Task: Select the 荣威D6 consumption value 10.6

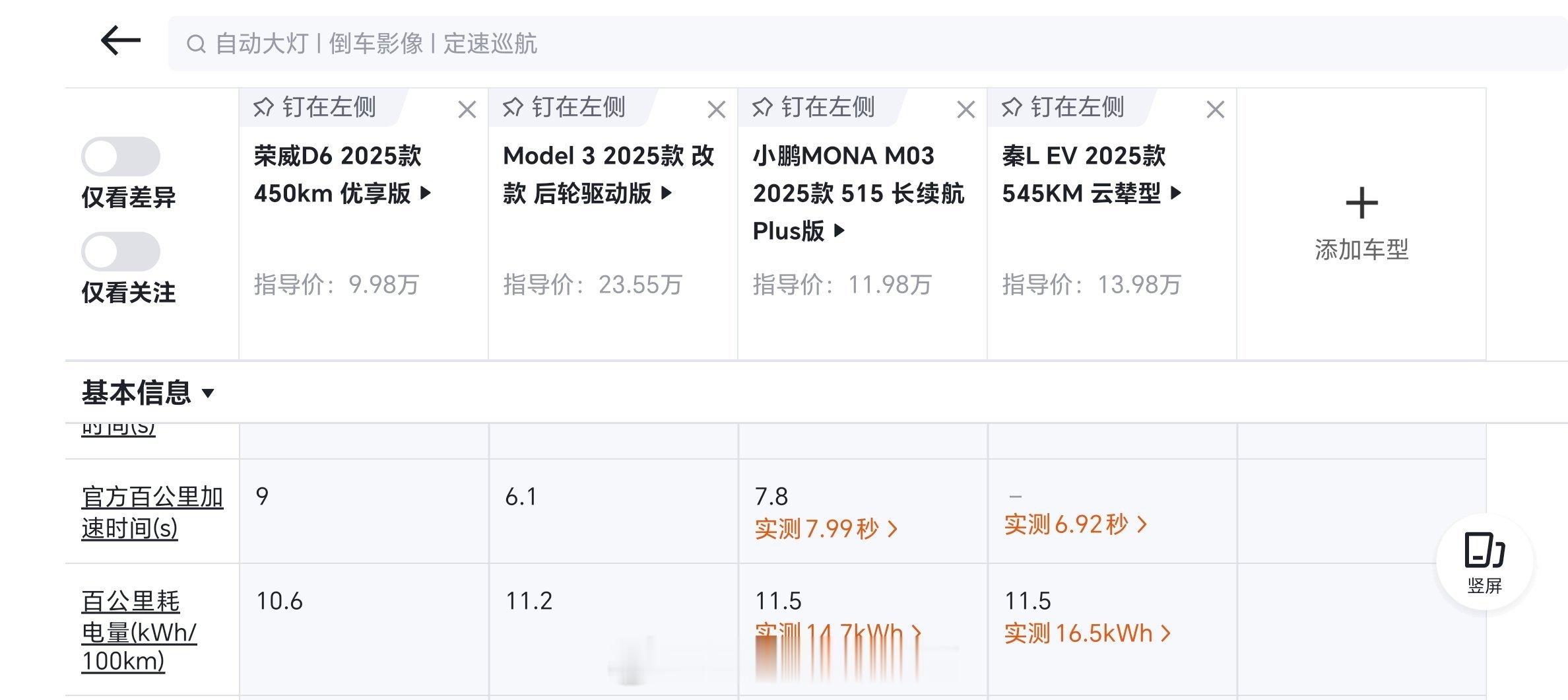Action: point(279,601)
